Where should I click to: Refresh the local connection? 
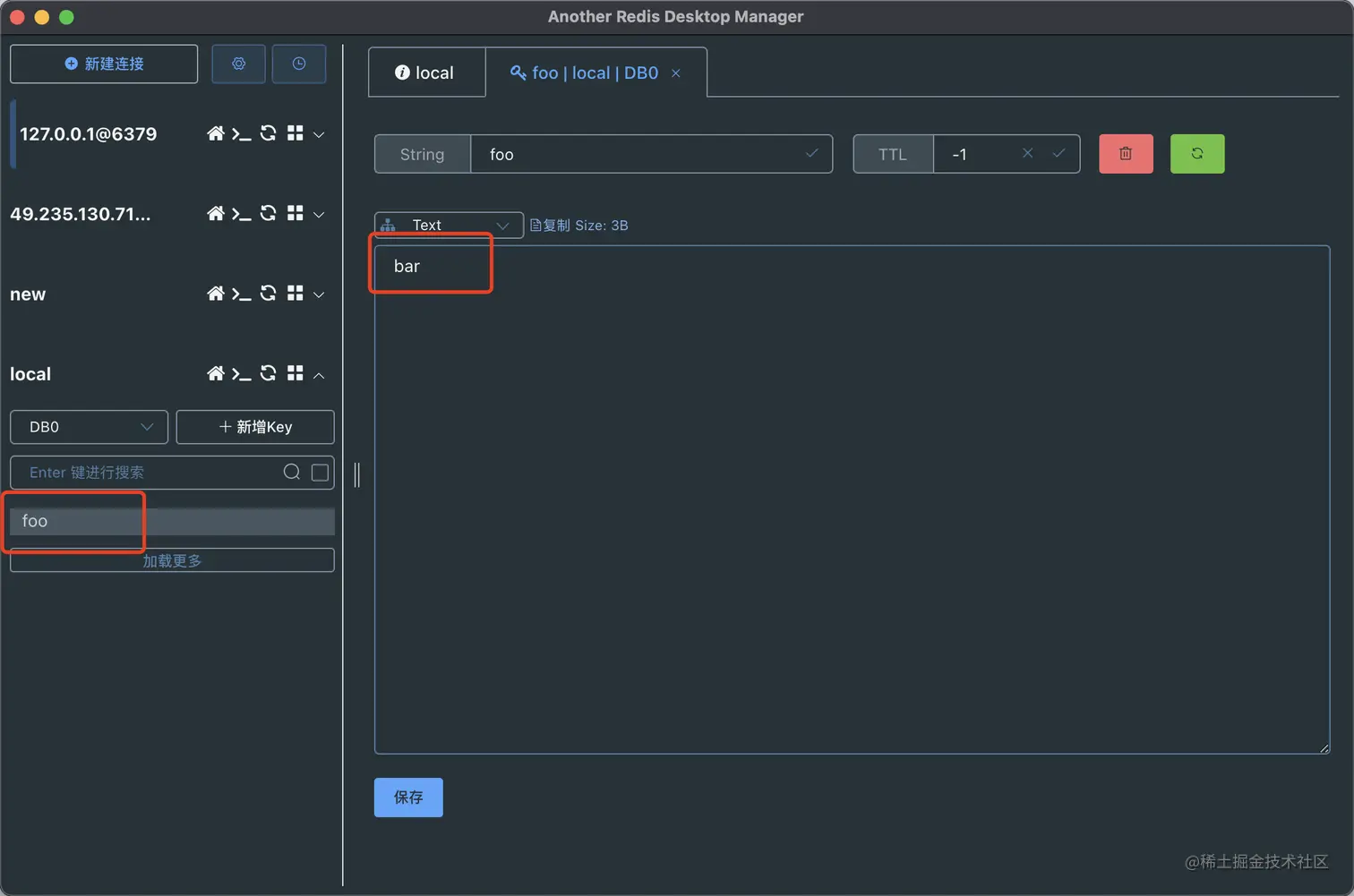coord(268,373)
